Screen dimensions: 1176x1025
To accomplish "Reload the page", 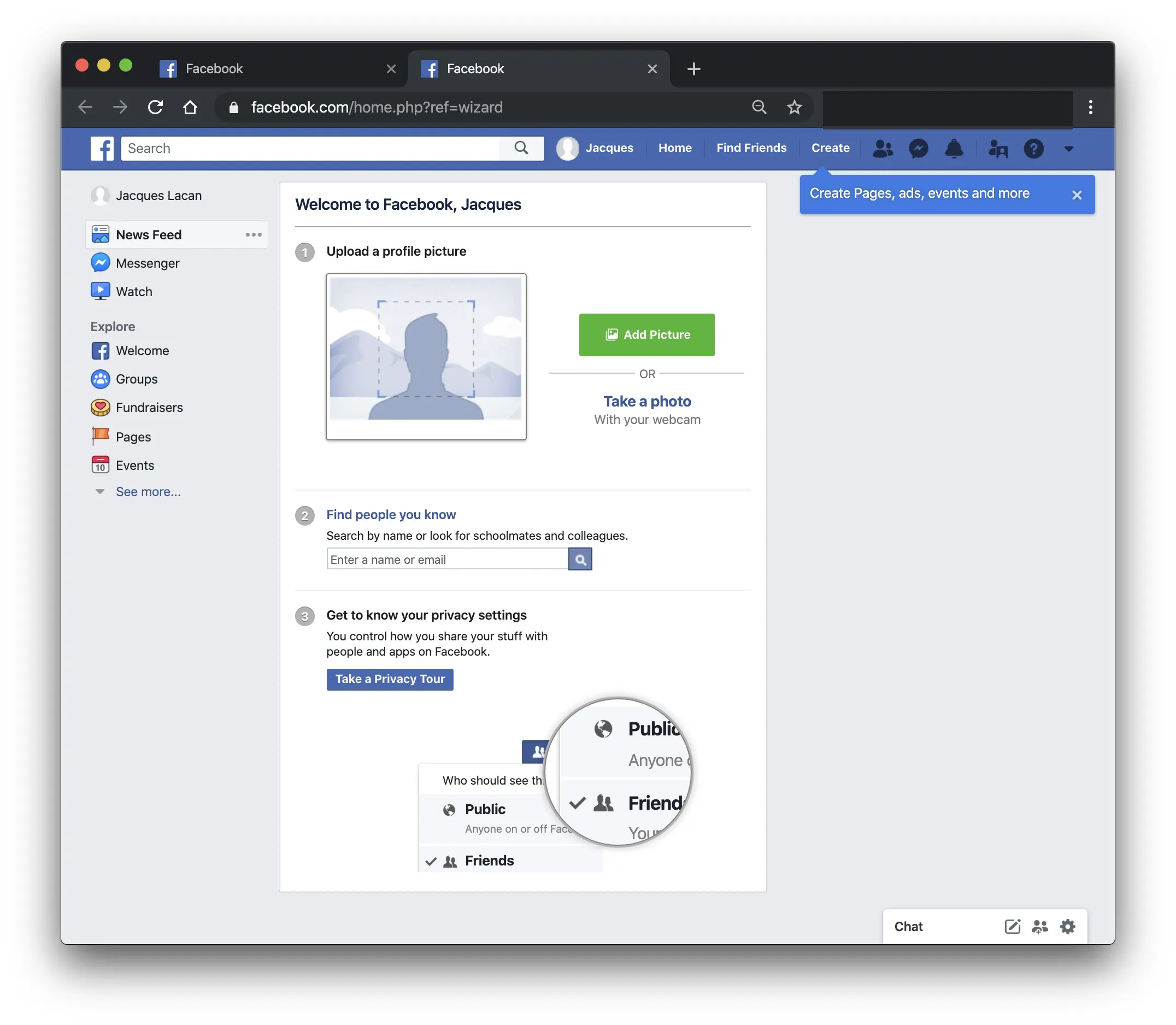I will click(x=156, y=107).
